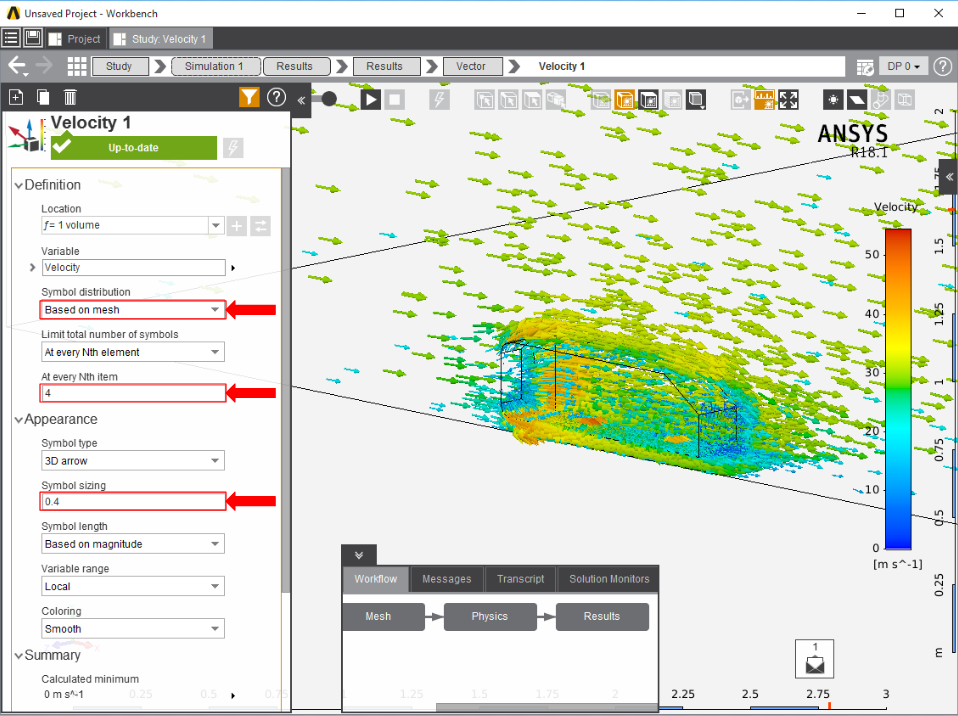Screen dimensions: 958x716
Task: Toggle the orange ruler legend icon
Action: coord(764,100)
